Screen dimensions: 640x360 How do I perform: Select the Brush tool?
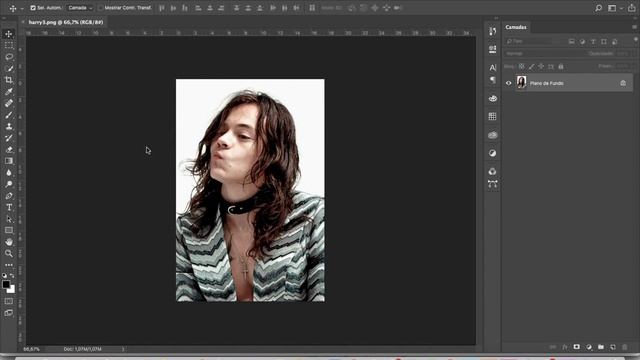9,115
